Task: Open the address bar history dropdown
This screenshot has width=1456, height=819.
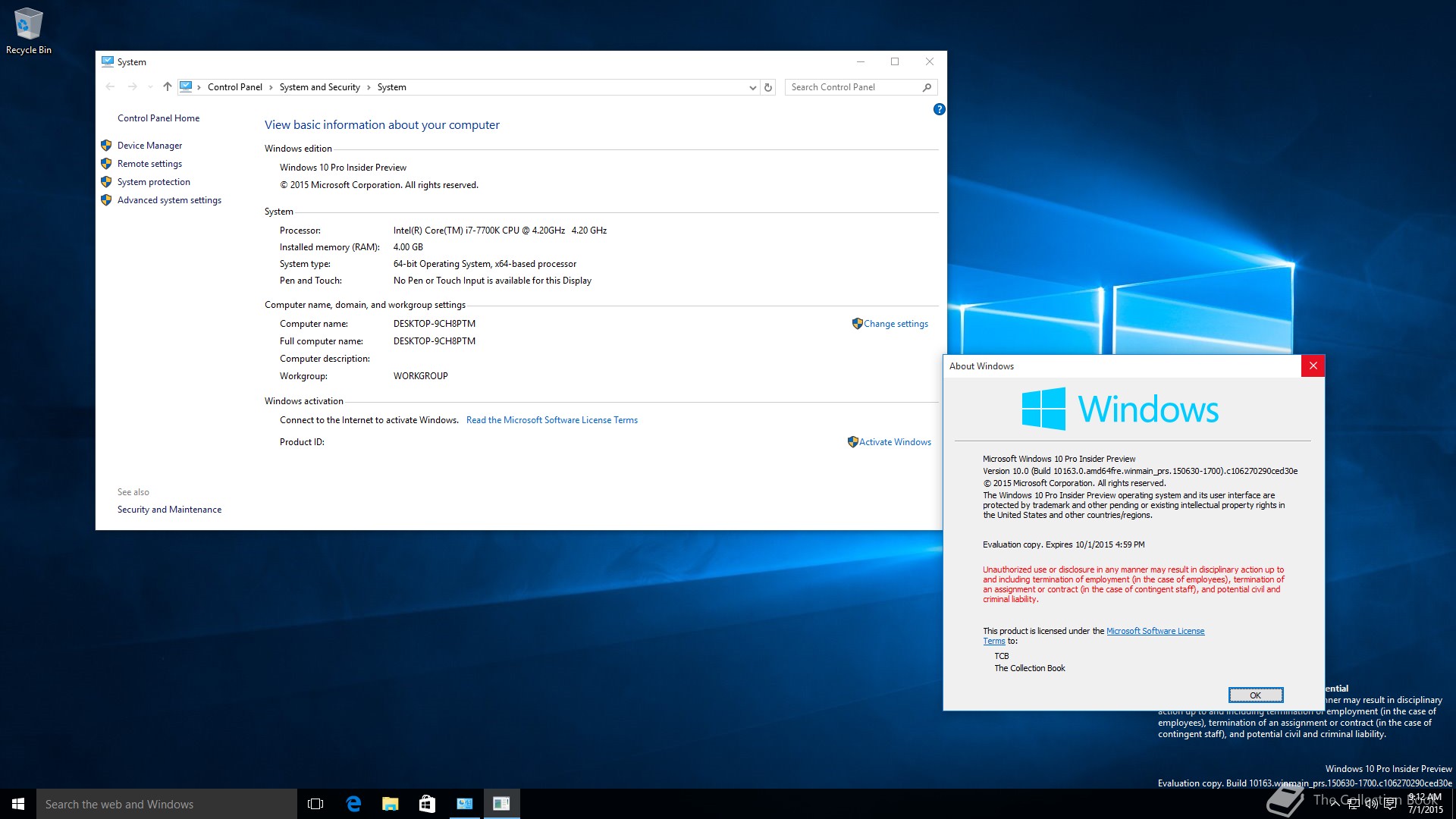Action: [752, 87]
